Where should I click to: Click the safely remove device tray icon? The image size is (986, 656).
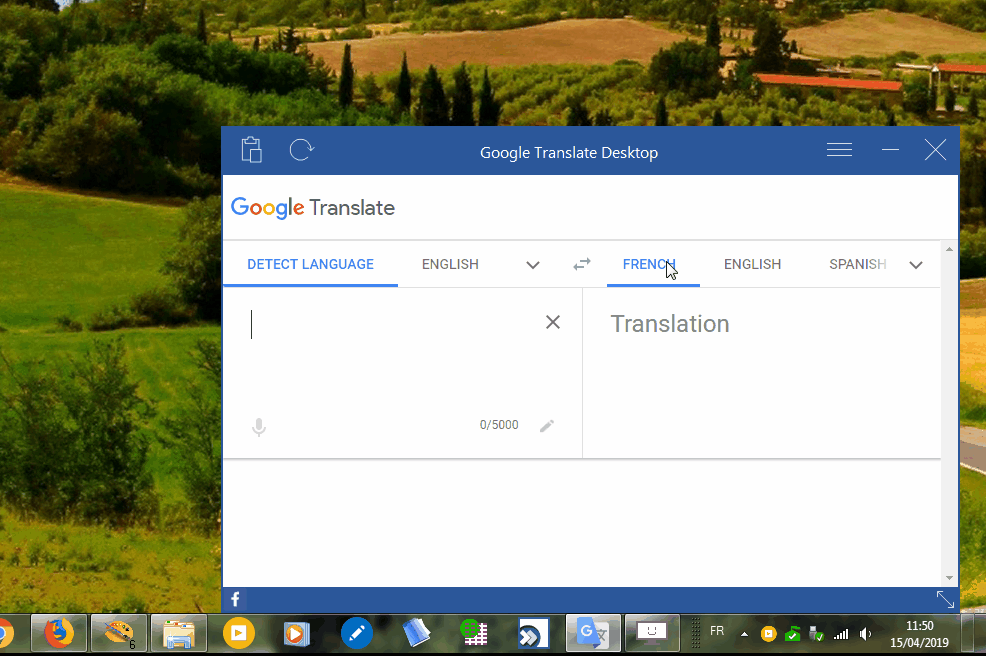pos(816,634)
